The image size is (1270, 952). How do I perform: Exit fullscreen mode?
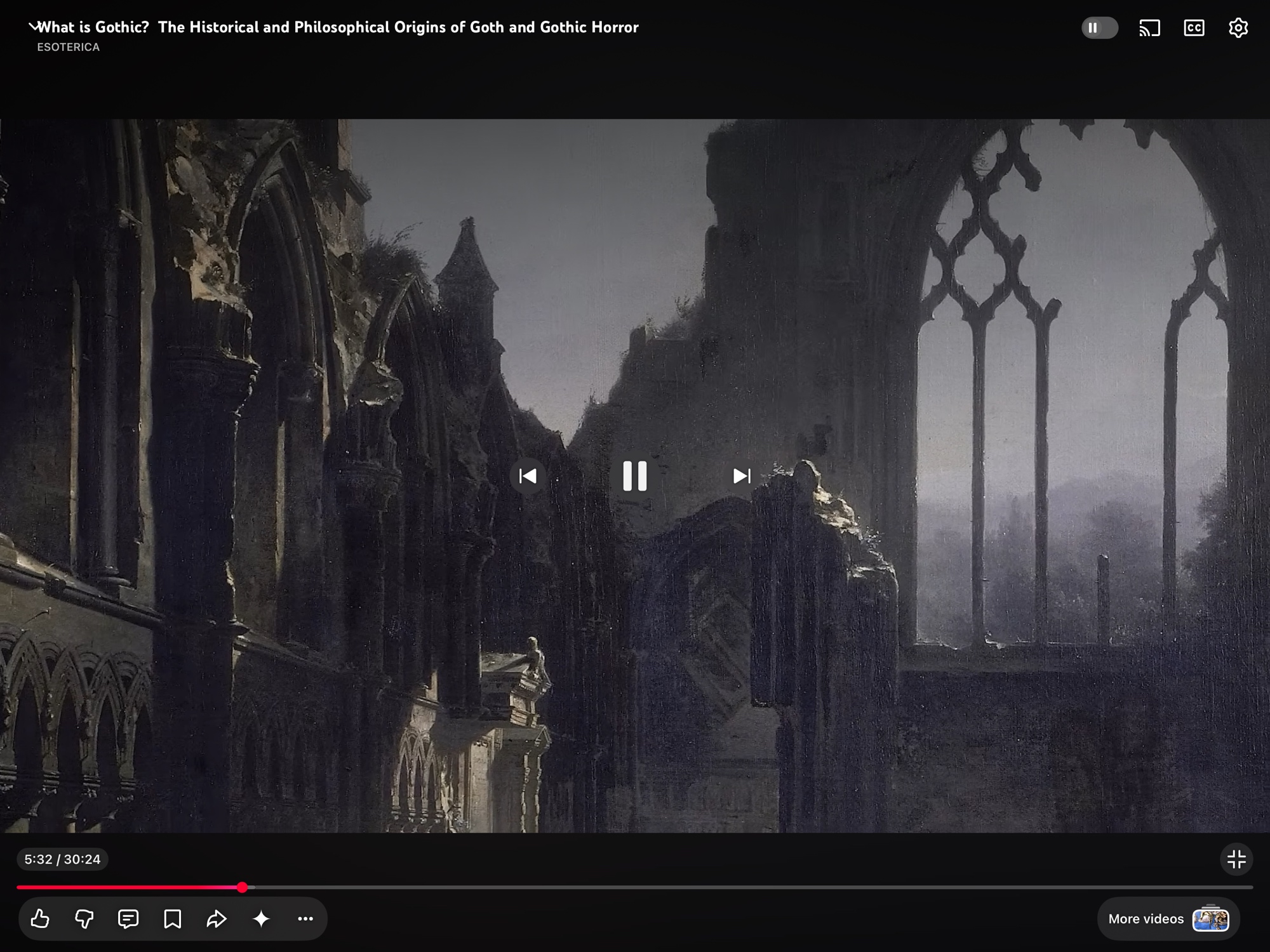point(1236,859)
